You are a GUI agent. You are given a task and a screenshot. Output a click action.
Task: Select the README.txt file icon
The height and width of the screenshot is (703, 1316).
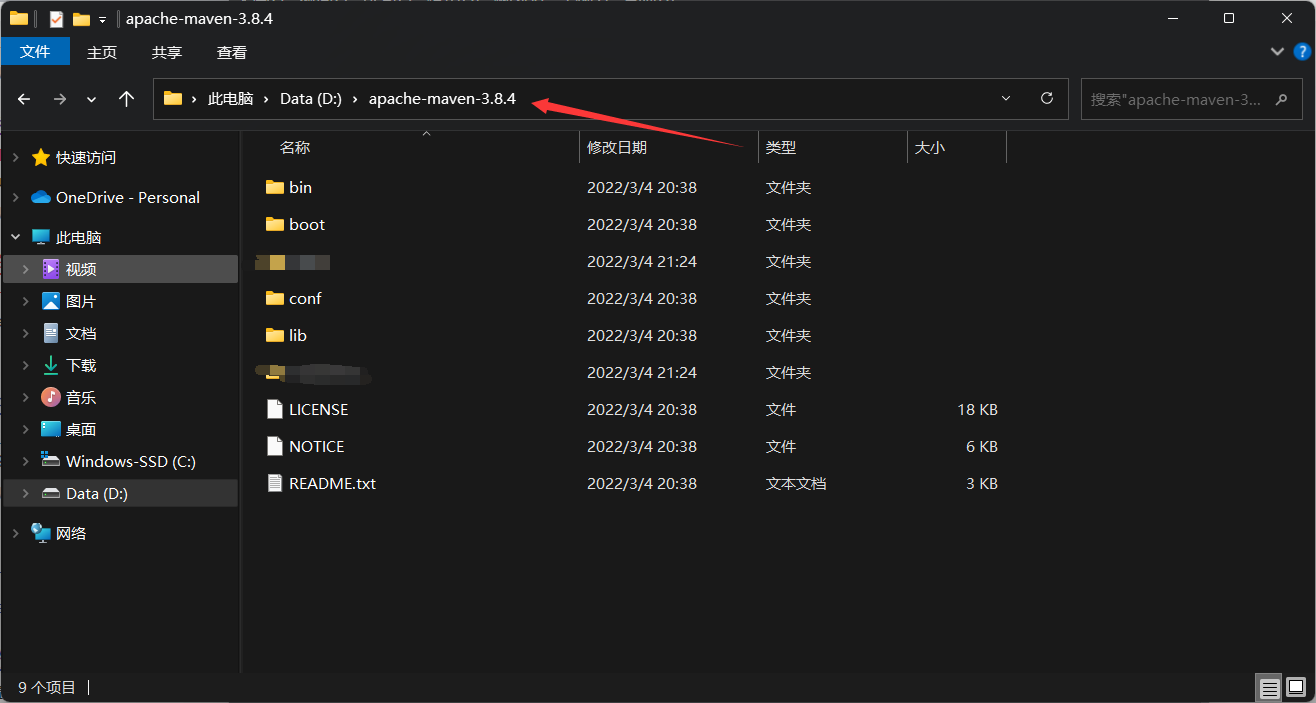click(275, 483)
